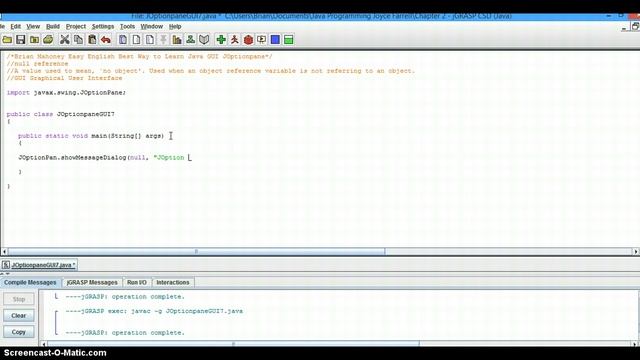Copy using the two-pages toolbar icon
This screenshot has width=640, height=360.
pyautogui.click(x=78, y=40)
